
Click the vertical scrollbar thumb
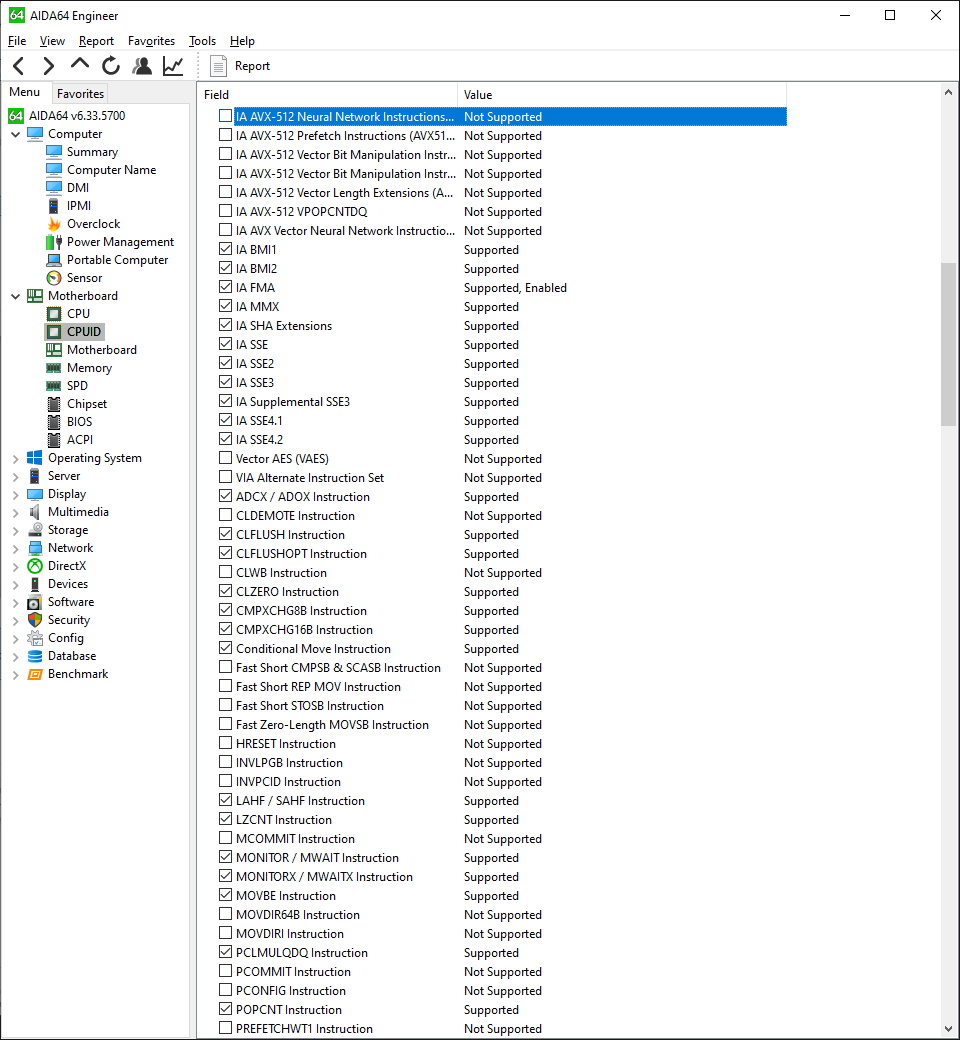pyautogui.click(x=948, y=344)
